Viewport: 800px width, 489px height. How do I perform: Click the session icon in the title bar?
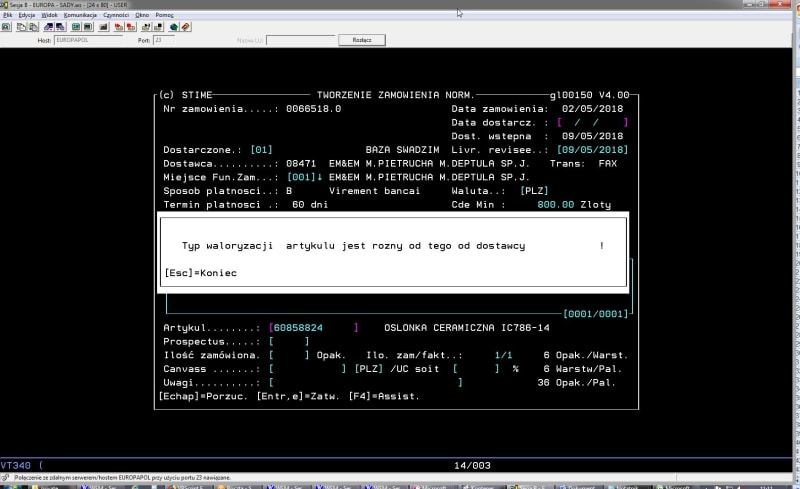(4, 5)
